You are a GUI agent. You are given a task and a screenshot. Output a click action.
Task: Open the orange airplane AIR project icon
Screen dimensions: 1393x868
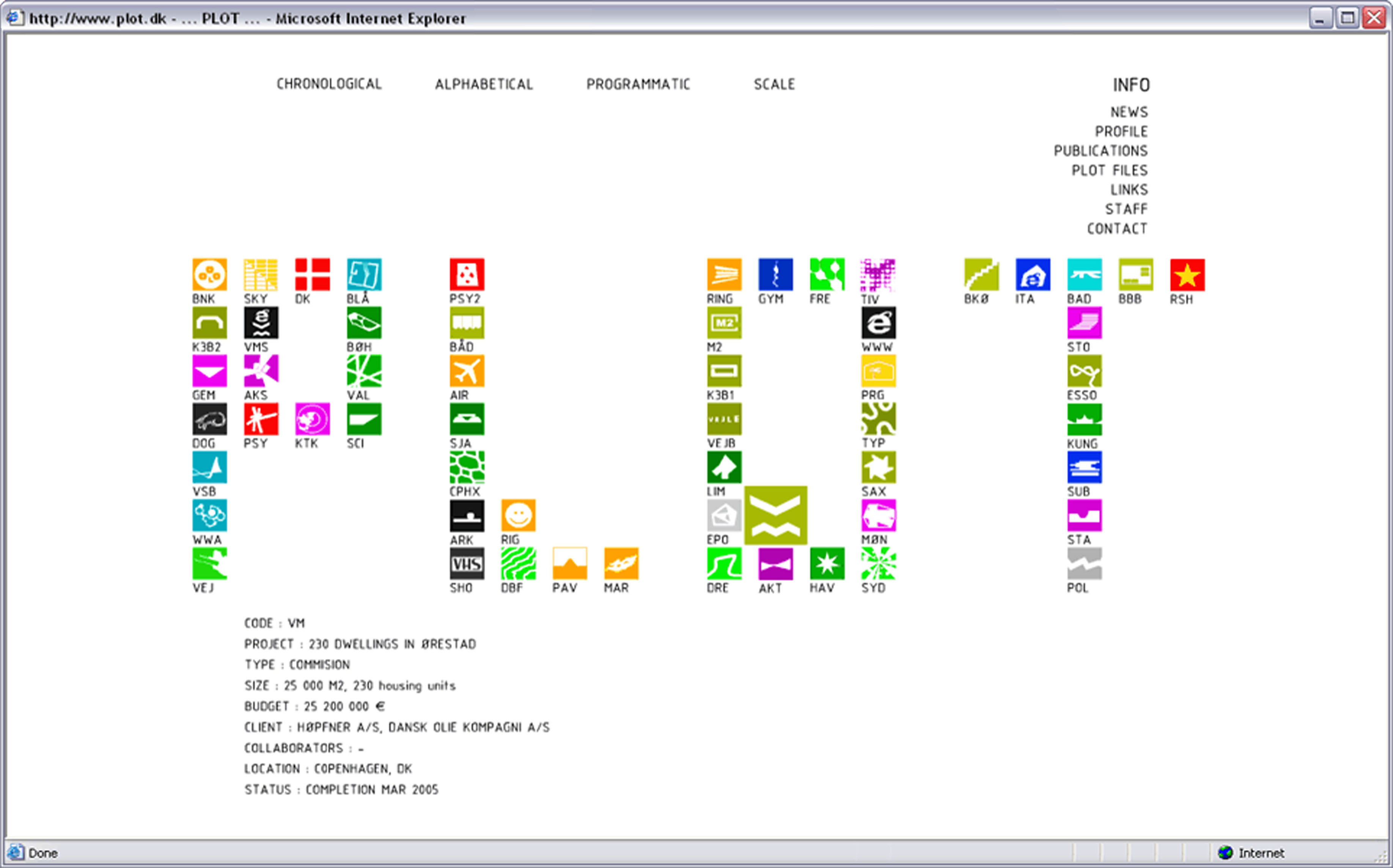pos(467,371)
